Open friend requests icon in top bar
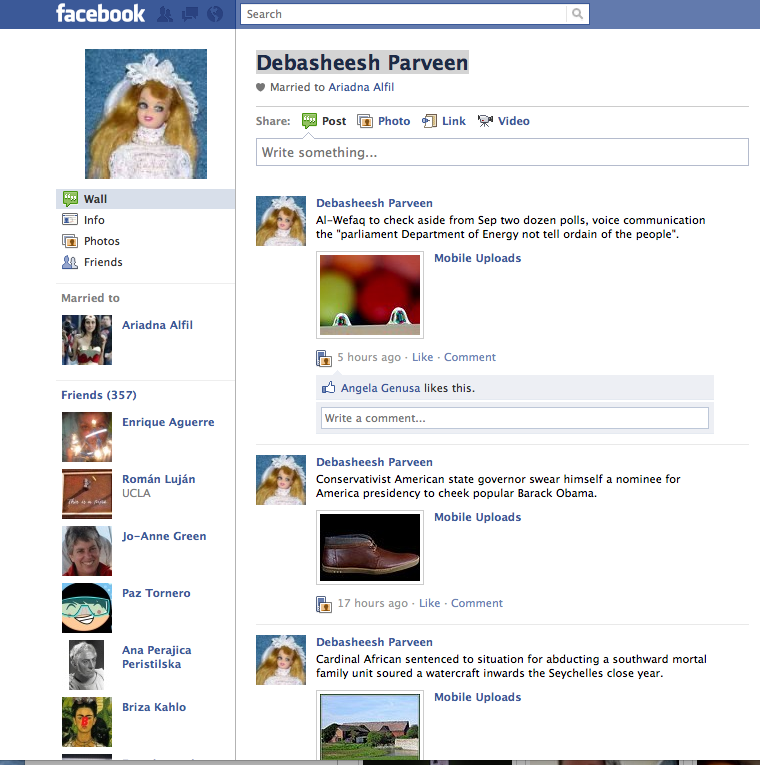 pos(165,14)
